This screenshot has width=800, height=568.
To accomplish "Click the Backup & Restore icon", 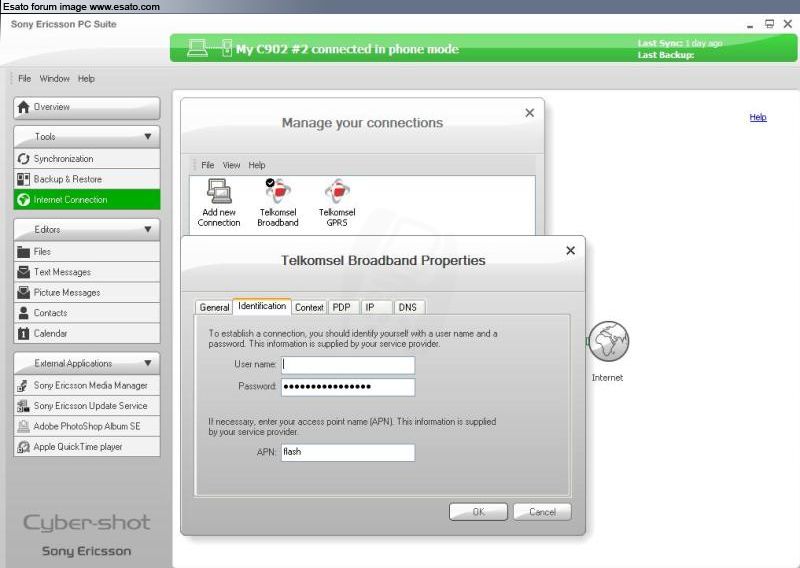I will 23,179.
